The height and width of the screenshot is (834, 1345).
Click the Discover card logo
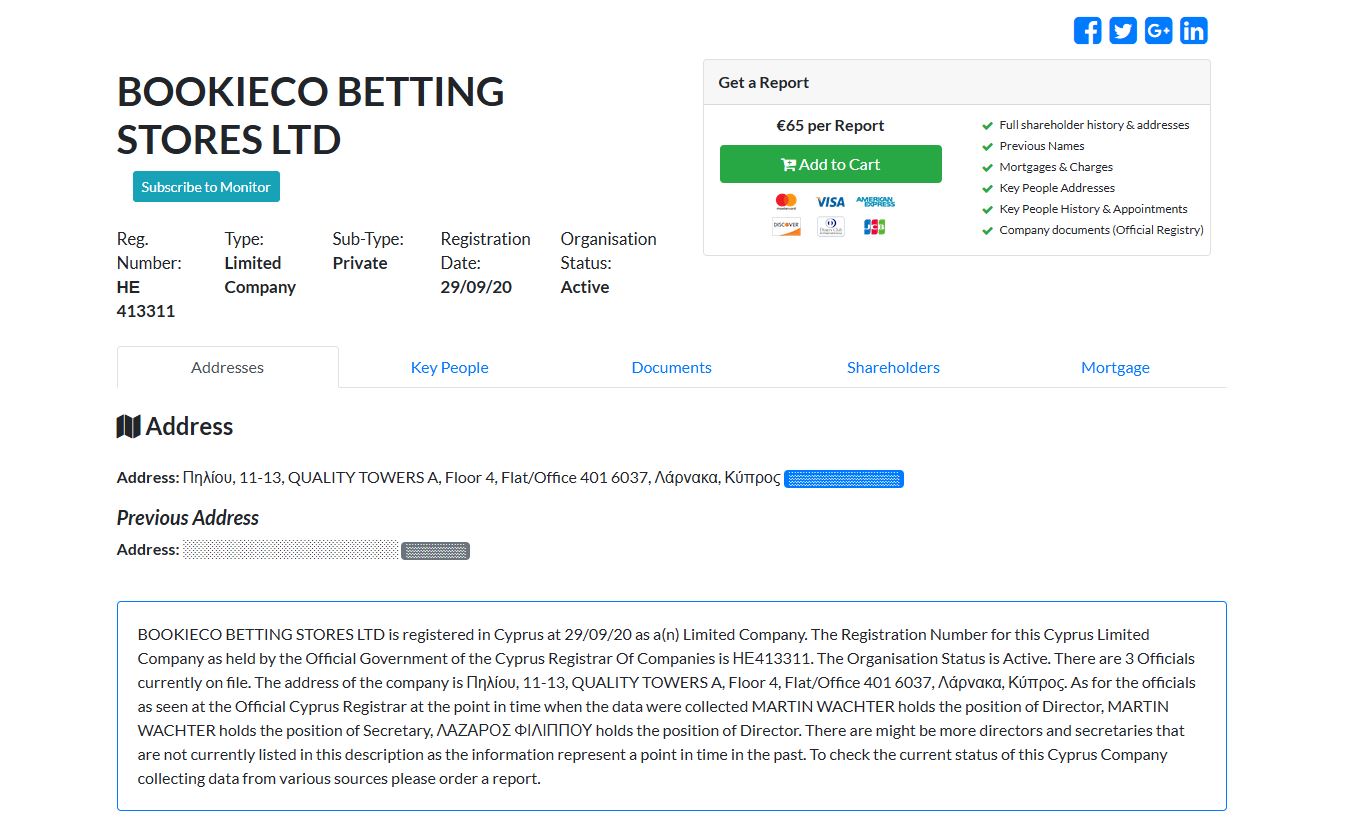(x=786, y=227)
